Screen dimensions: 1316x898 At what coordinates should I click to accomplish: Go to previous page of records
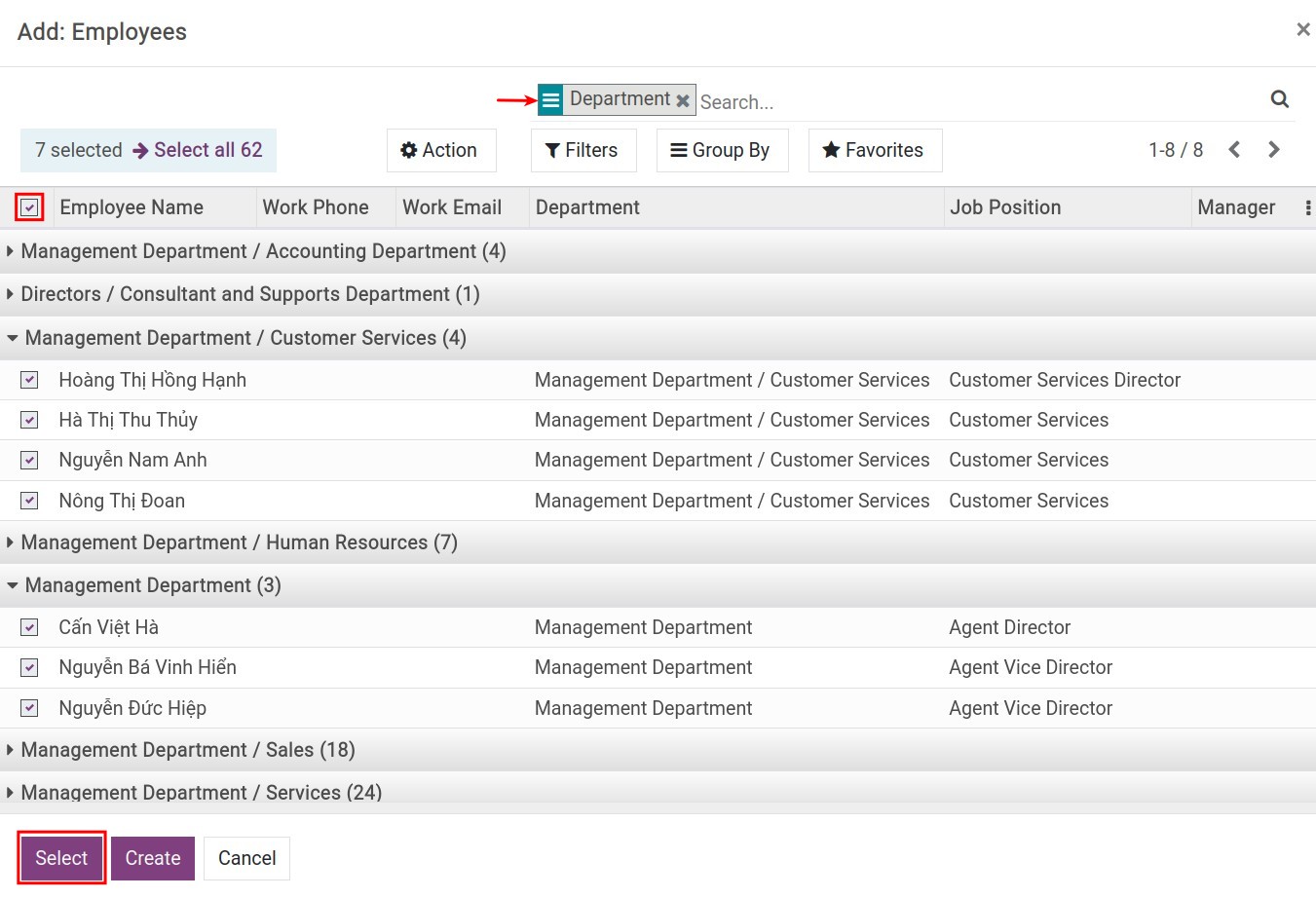tap(1234, 150)
